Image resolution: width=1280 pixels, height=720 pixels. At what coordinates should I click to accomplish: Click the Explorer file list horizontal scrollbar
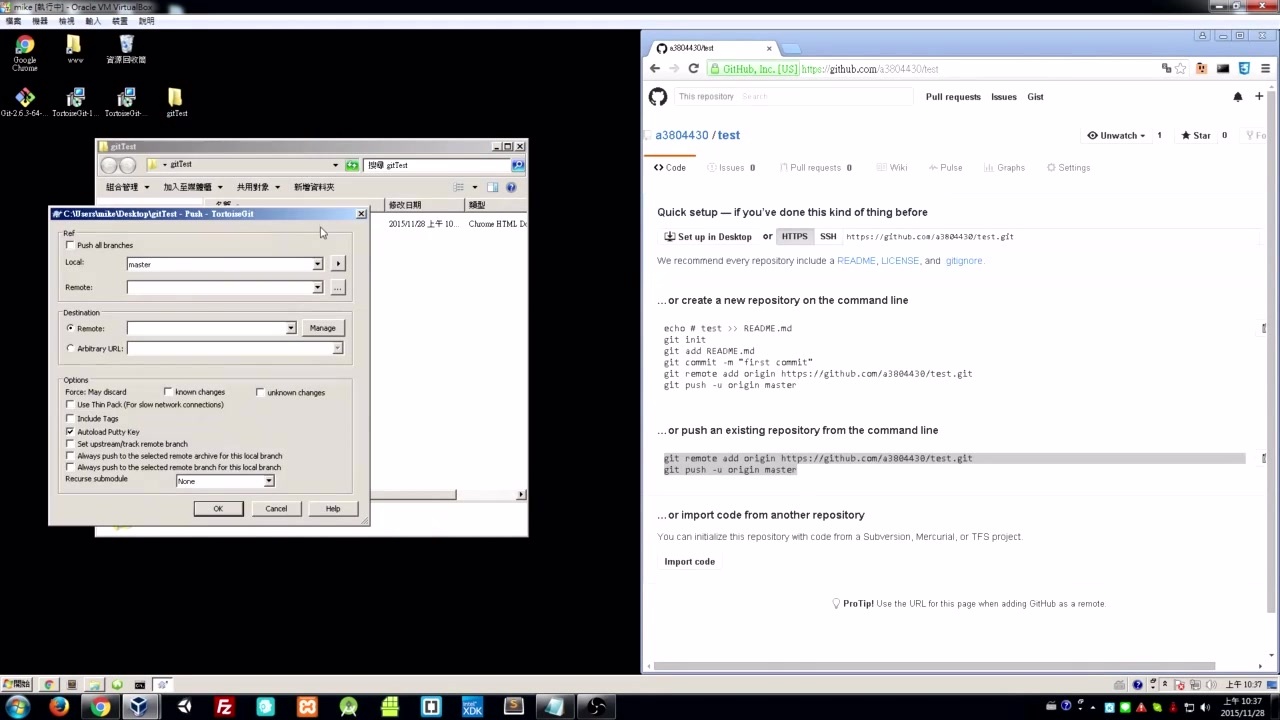point(413,495)
